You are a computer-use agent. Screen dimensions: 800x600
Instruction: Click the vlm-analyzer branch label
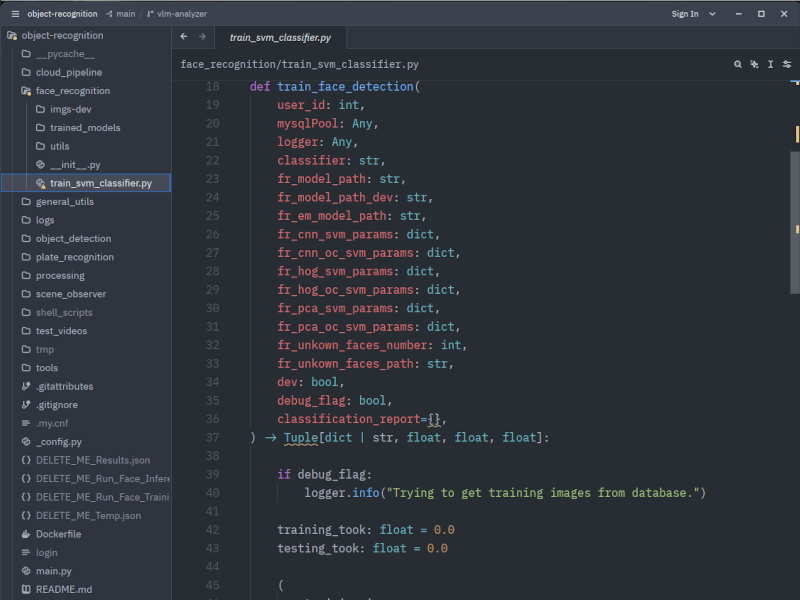[177, 14]
